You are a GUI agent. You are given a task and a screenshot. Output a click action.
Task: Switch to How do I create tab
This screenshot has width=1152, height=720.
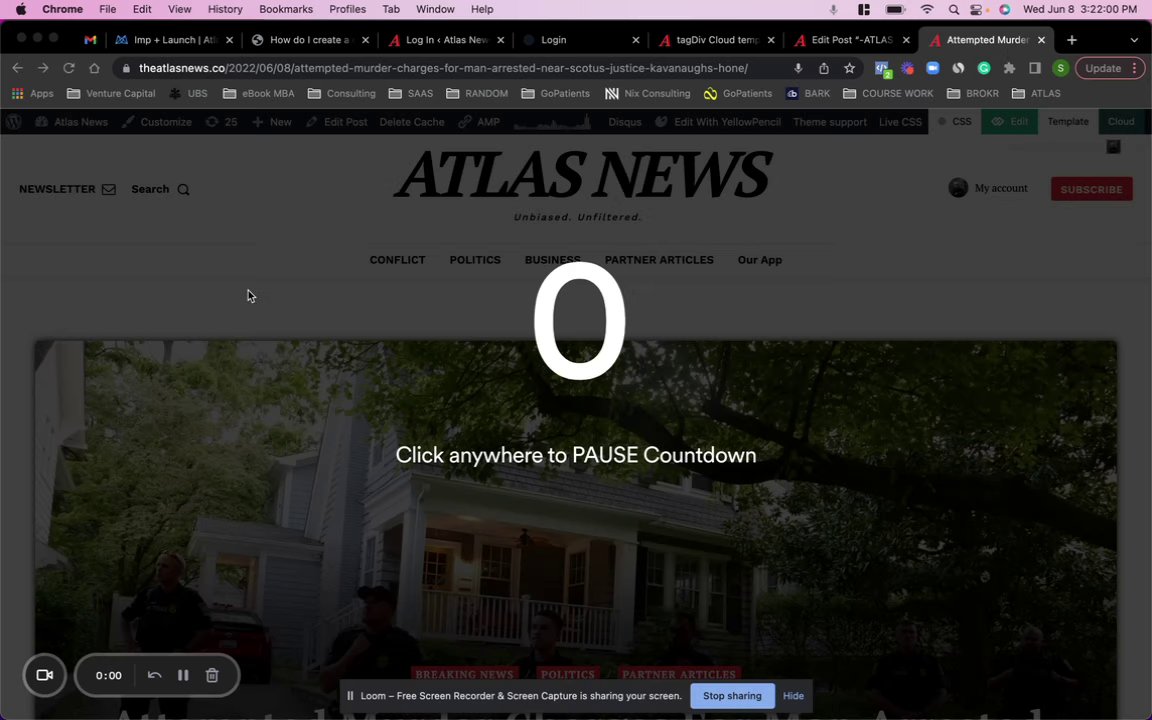point(310,40)
